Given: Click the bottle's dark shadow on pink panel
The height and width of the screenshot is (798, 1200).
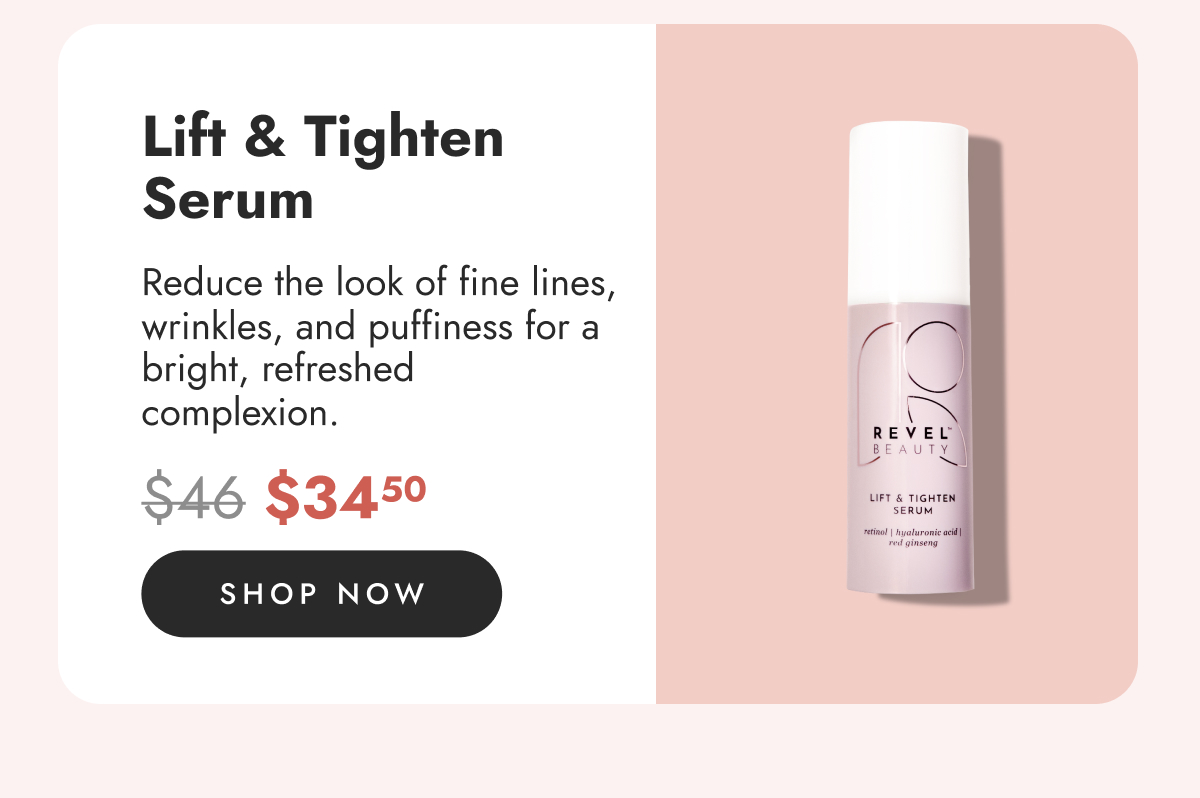Looking at the screenshot, I should point(988,370).
